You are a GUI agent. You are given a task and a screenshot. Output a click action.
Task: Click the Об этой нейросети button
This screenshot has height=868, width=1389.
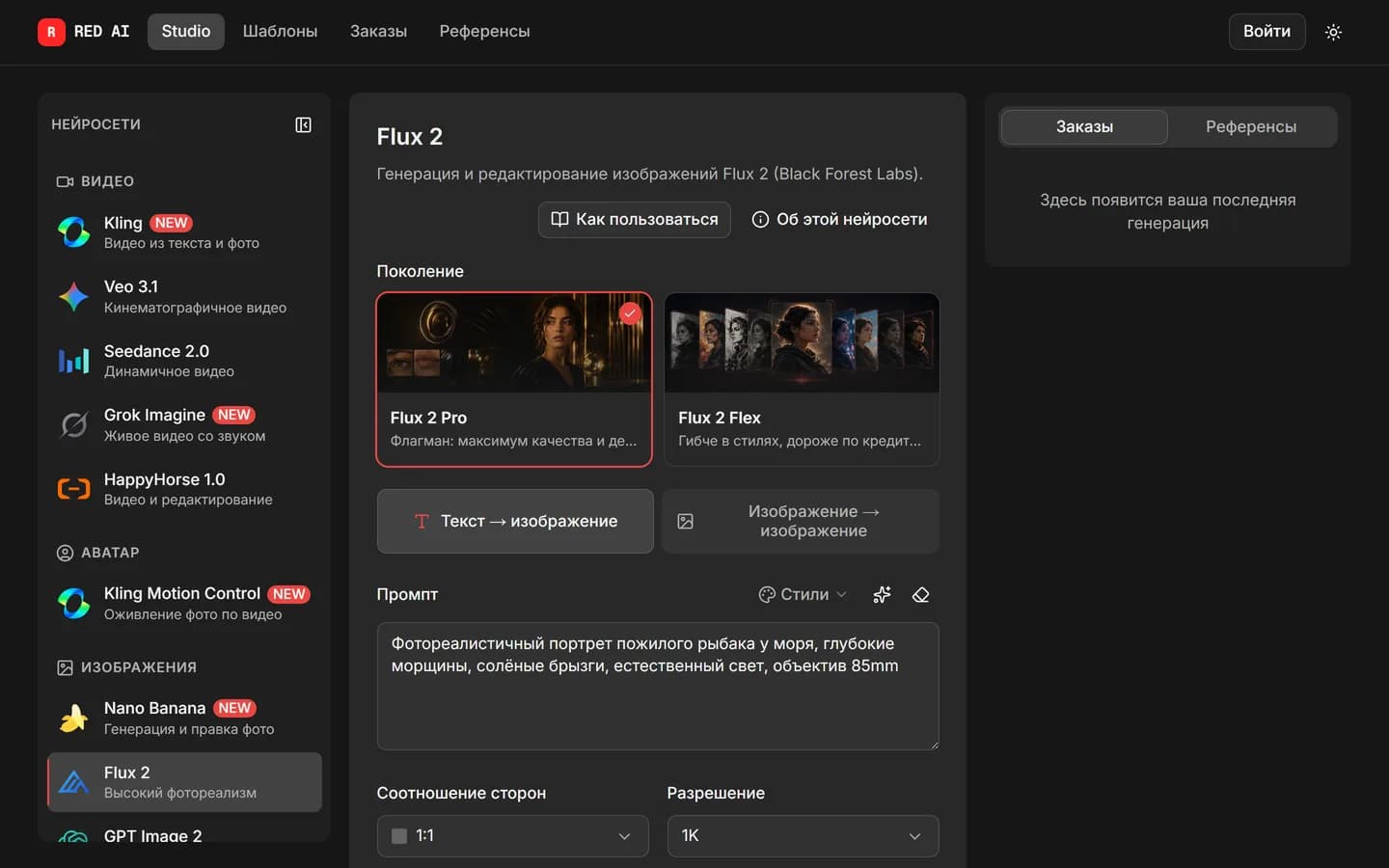pos(839,219)
